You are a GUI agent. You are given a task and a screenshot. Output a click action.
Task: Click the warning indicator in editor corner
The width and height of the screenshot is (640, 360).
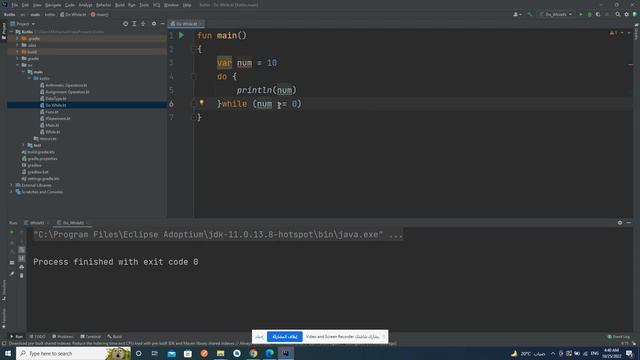coord(613,33)
